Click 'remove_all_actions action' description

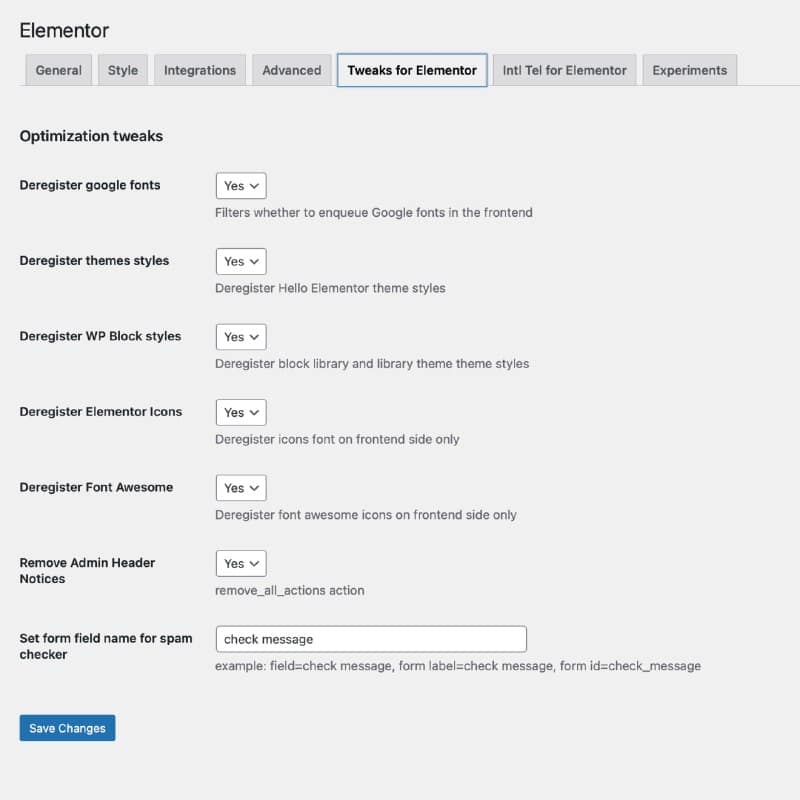(x=290, y=590)
